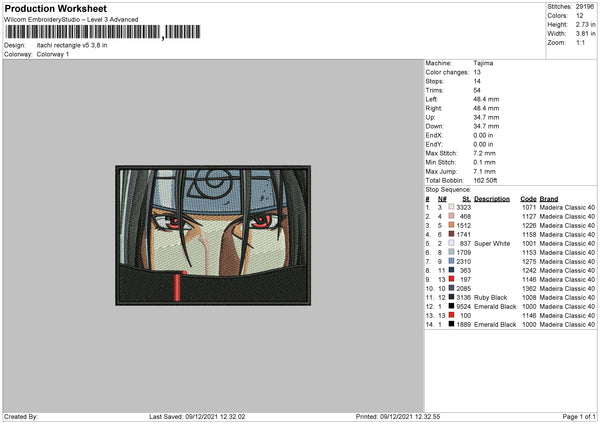Select the brown swatch for code 1158
The image size is (600, 424).
[452, 234]
